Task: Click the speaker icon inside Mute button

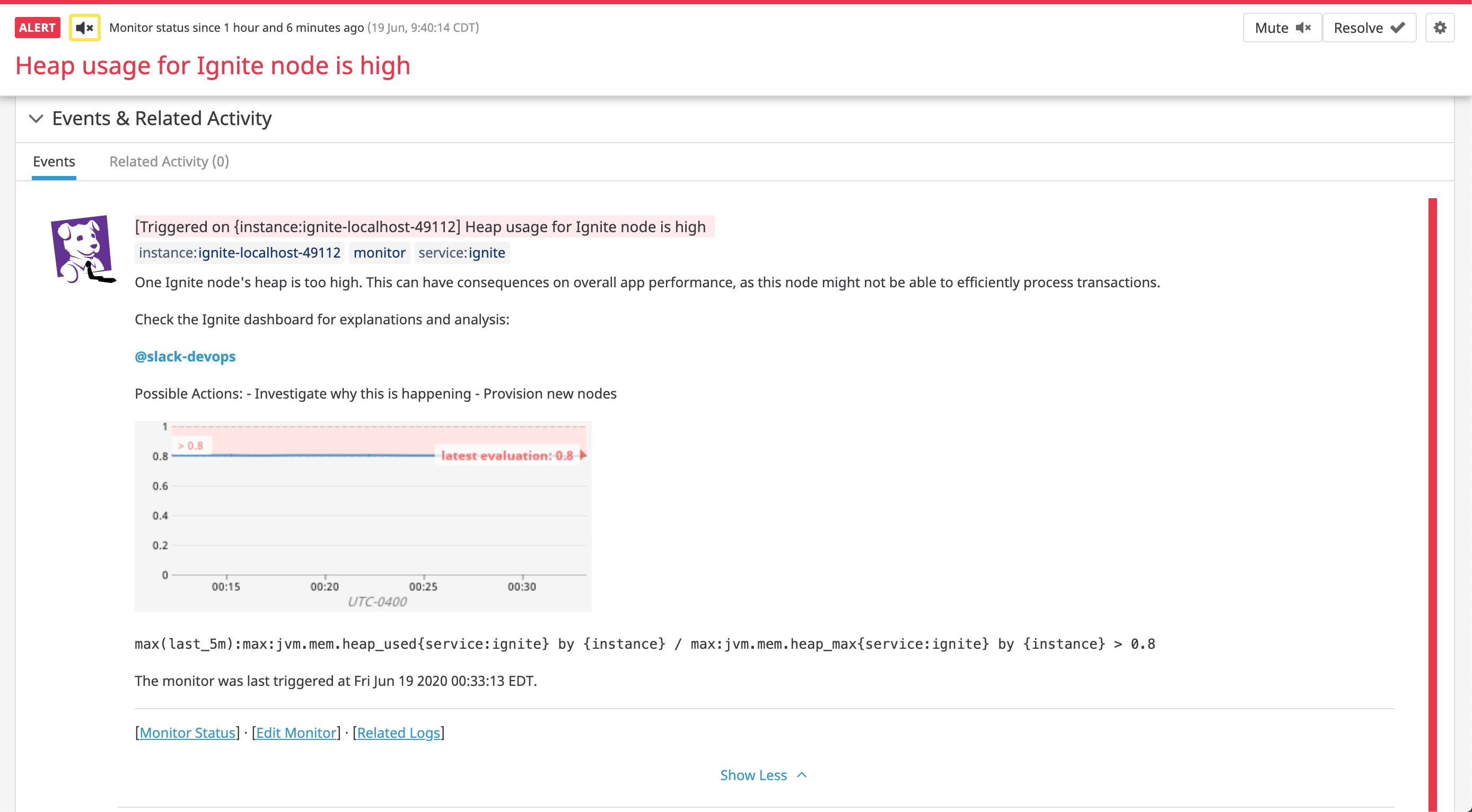Action: [1303, 27]
